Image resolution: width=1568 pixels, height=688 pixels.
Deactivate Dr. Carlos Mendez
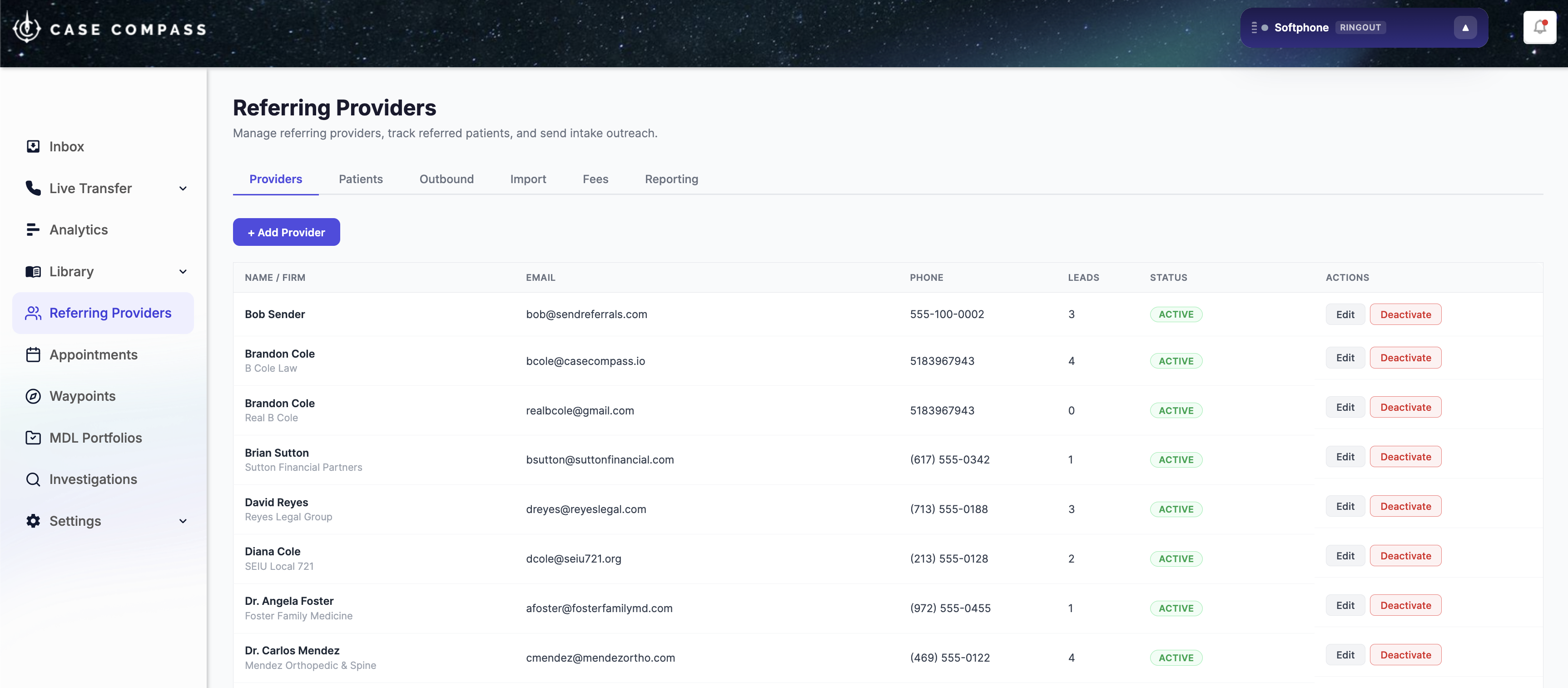[1405, 654]
